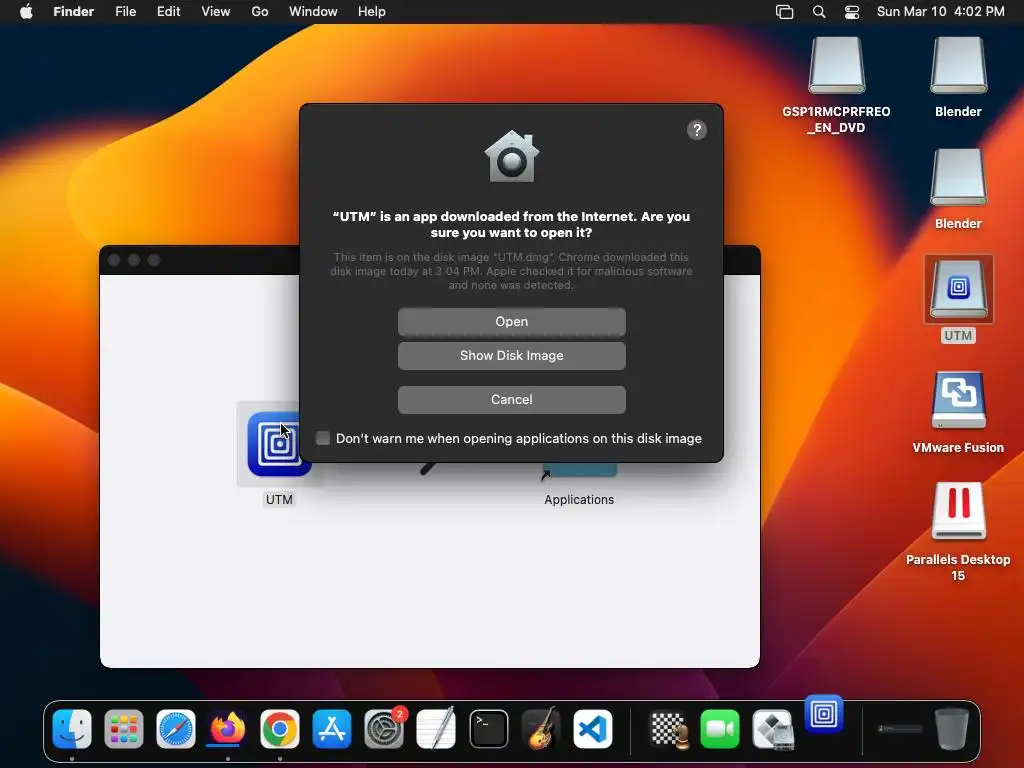Open the Edit menu
Image resolution: width=1024 pixels, height=768 pixels.
point(168,12)
